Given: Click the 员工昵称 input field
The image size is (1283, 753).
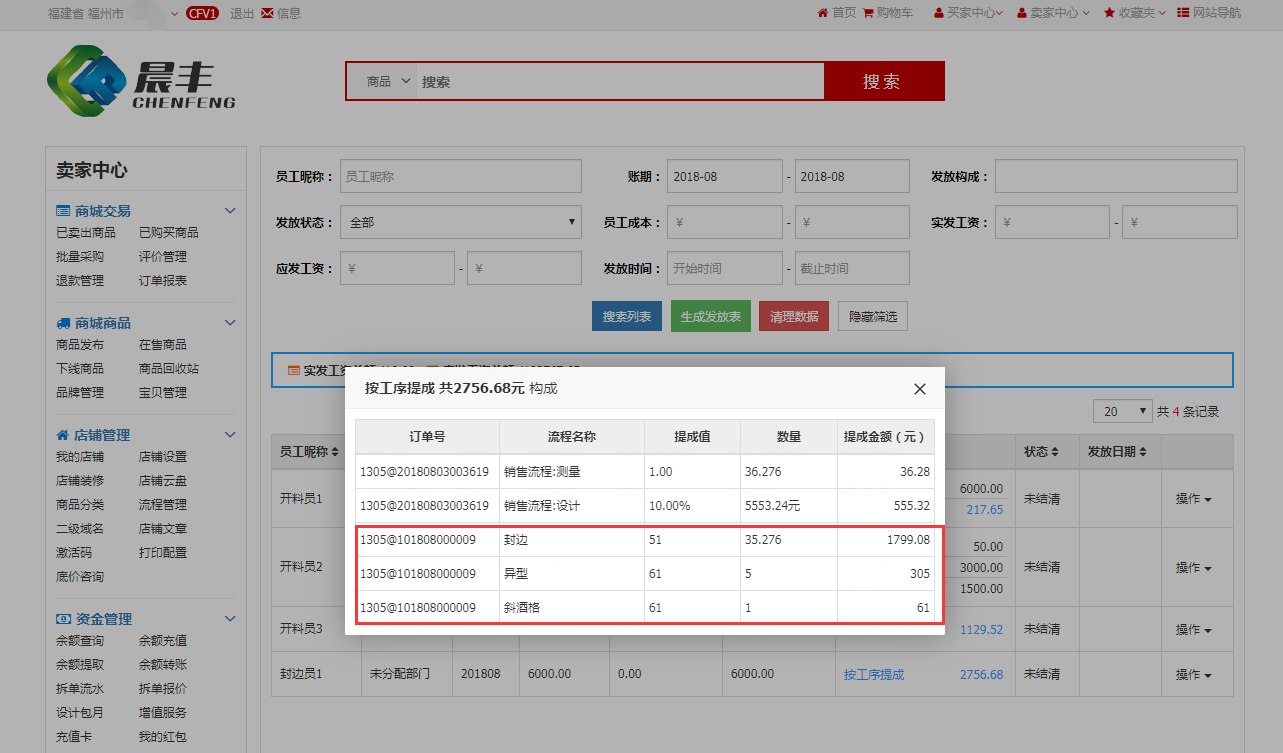Looking at the screenshot, I should 460,176.
